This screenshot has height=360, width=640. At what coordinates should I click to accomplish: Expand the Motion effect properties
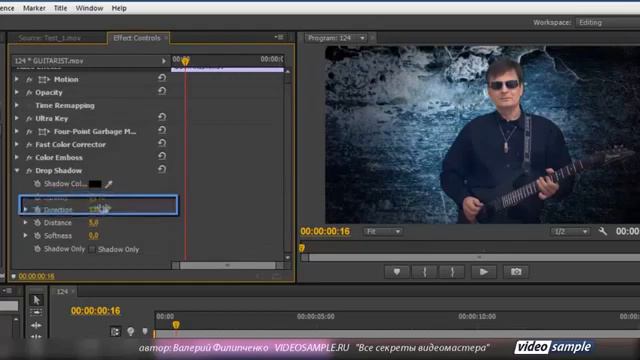[16, 79]
